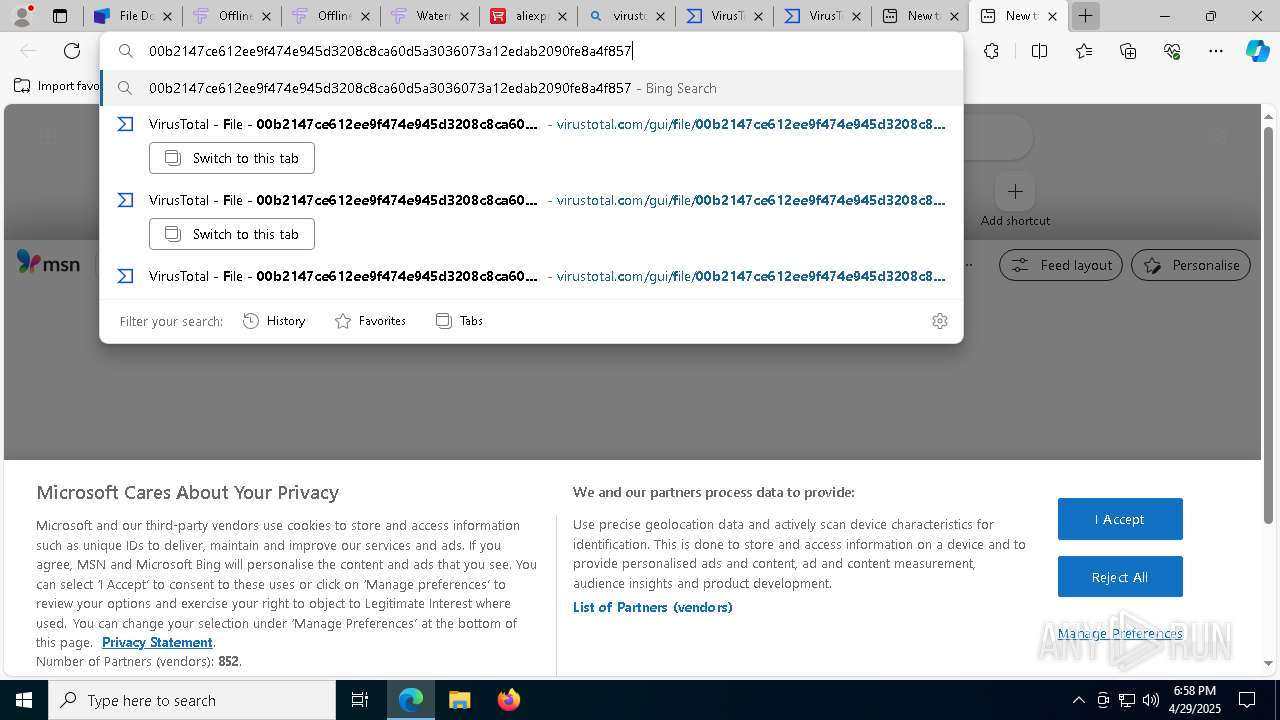Image resolution: width=1280 pixels, height=720 pixels.
Task: Accept the cookies with I Accept
Action: (x=1120, y=519)
